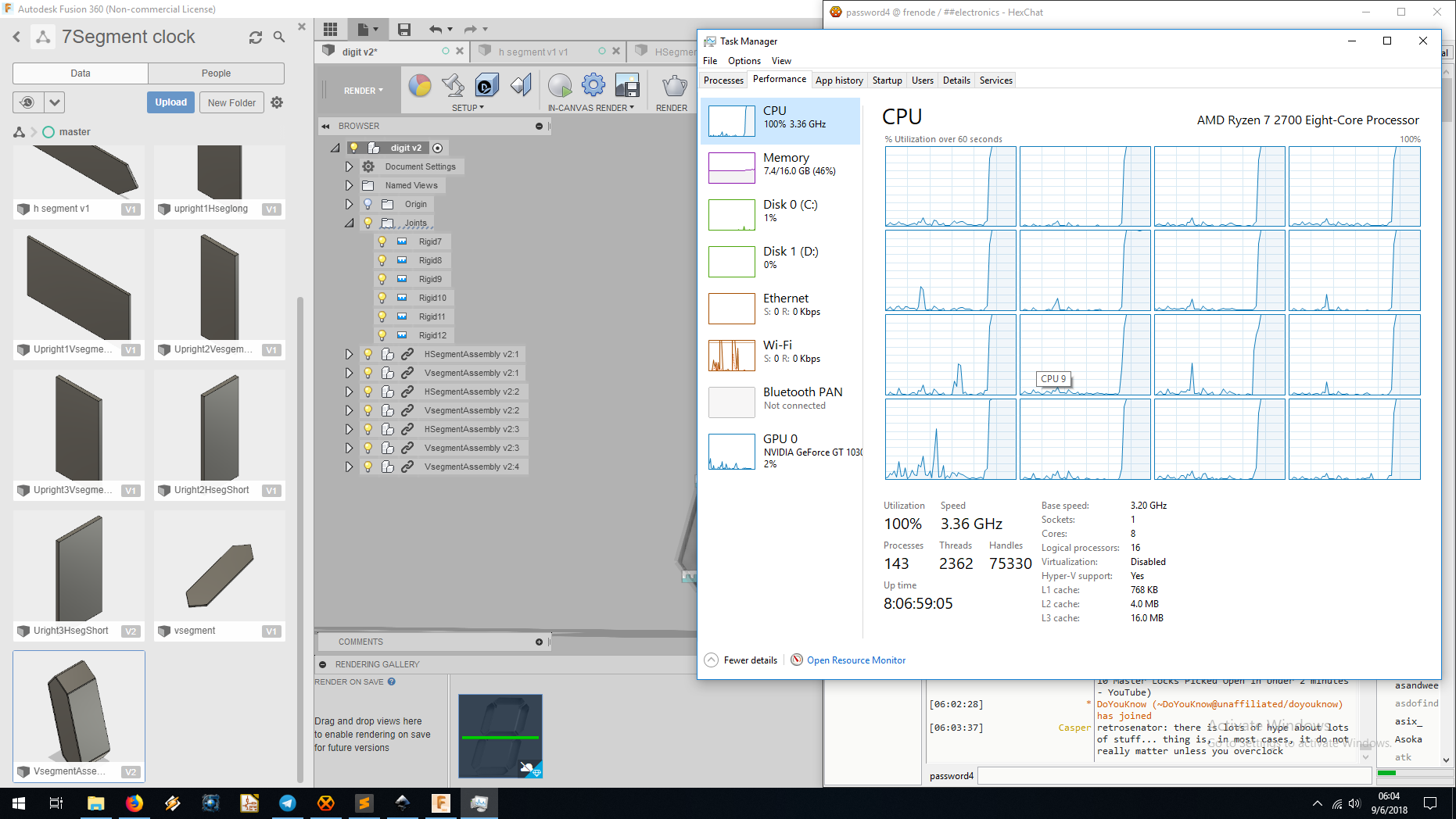This screenshot has width=1456, height=819.
Task: Open the Options menu in Task Manager
Action: (x=744, y=61)
